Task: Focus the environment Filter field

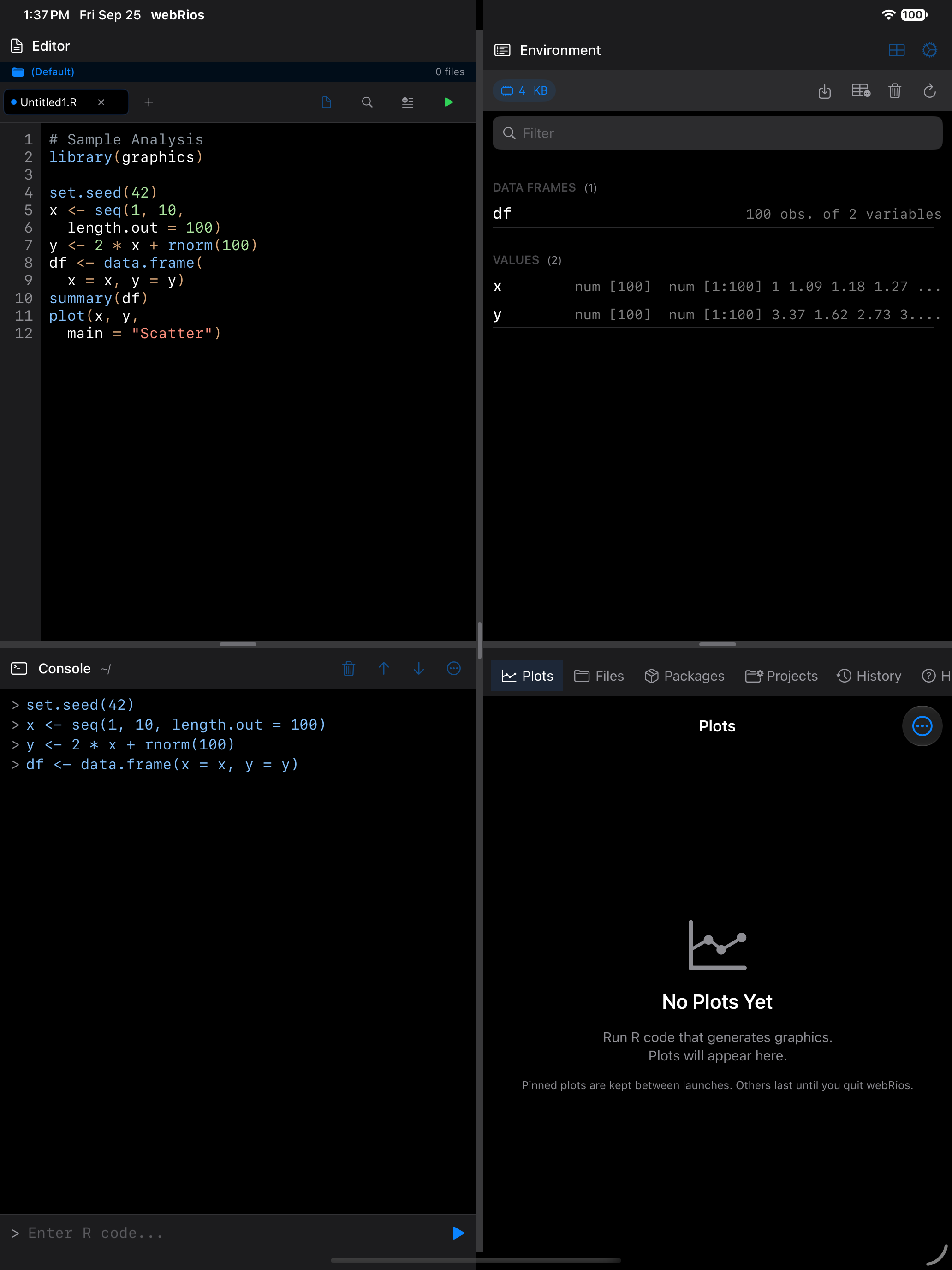Action: (x=717, y=133)
